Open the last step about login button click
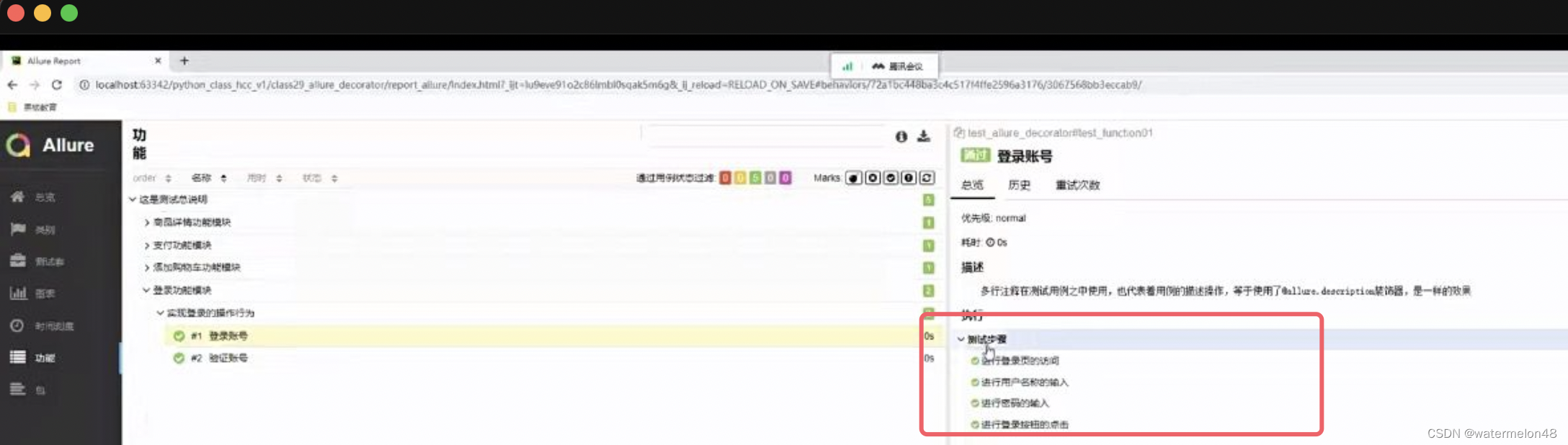This screenshot has height=445, width=1568. pos(1020,425)
